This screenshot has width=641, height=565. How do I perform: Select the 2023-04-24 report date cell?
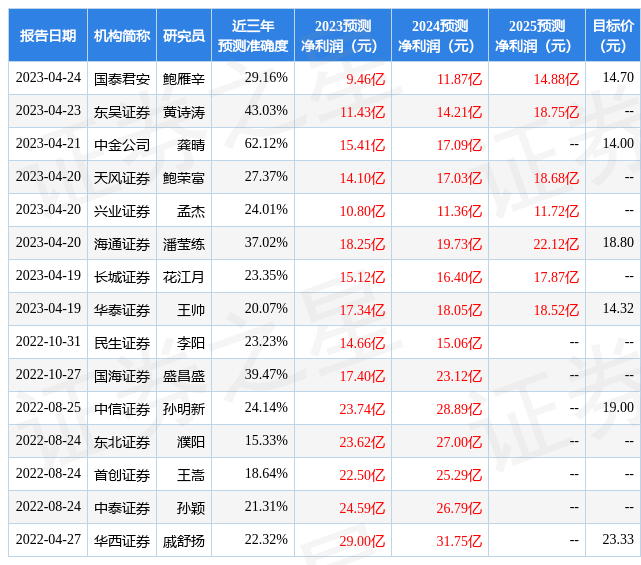tap(48, 78)
